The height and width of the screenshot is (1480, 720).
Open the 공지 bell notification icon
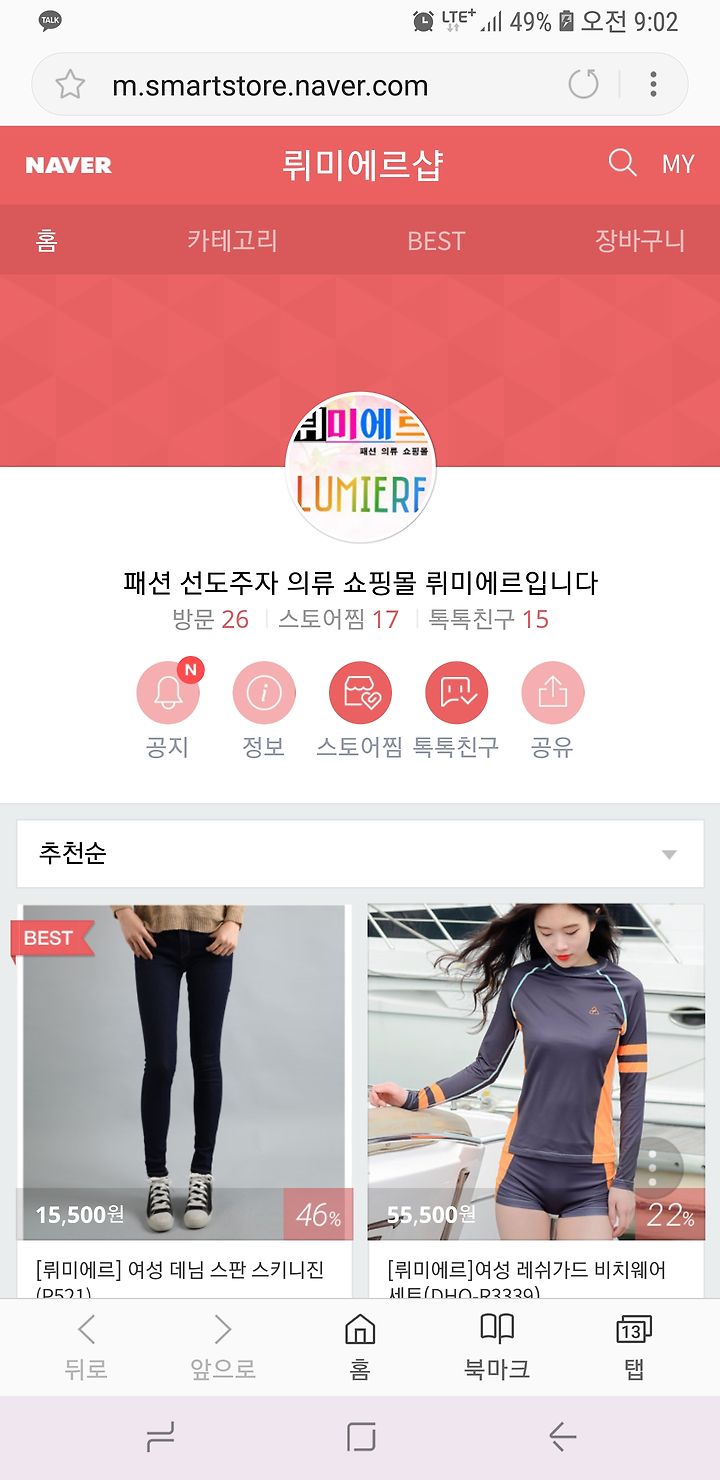point(168,693)
